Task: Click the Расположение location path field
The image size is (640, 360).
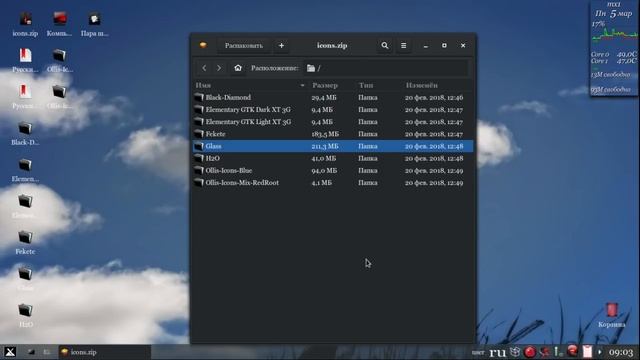Action: pyautogui.click(x=386, y=68)
